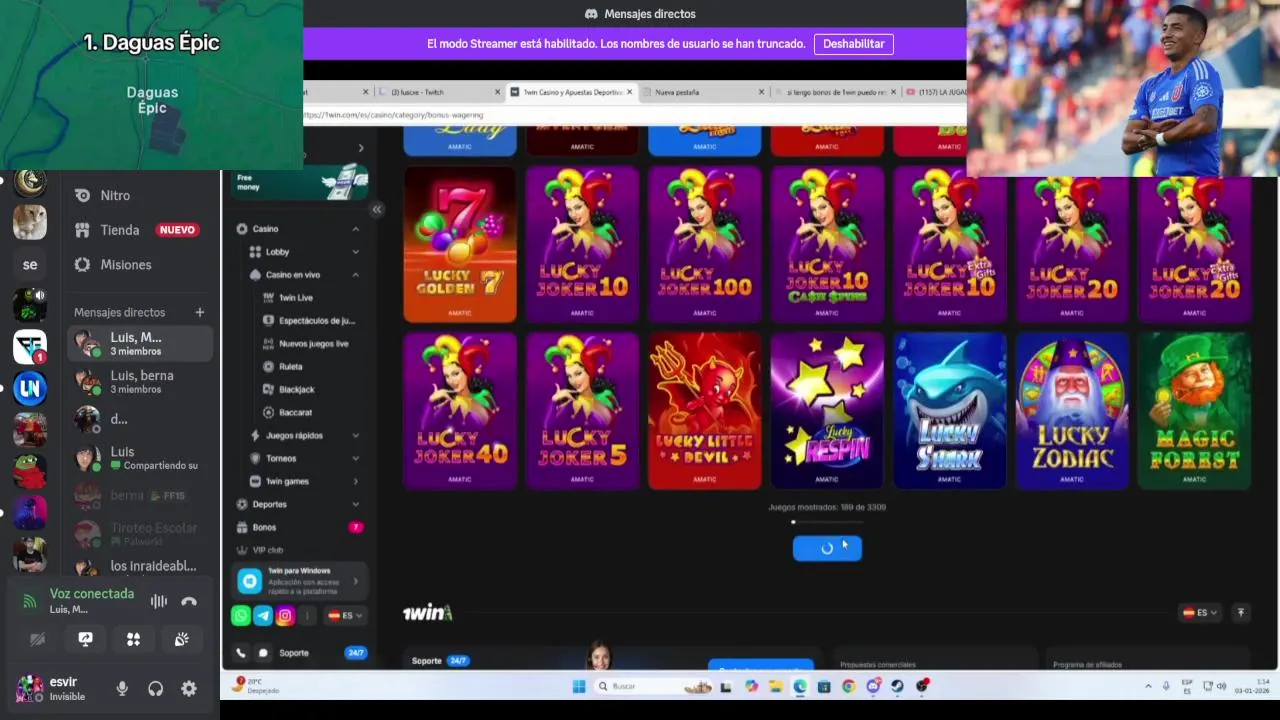Image resolution: width=1280 pixels, height=720 pixels.
Task: Switch to the Nueva pestaña browser tab
Action: (x=705, y=92)
